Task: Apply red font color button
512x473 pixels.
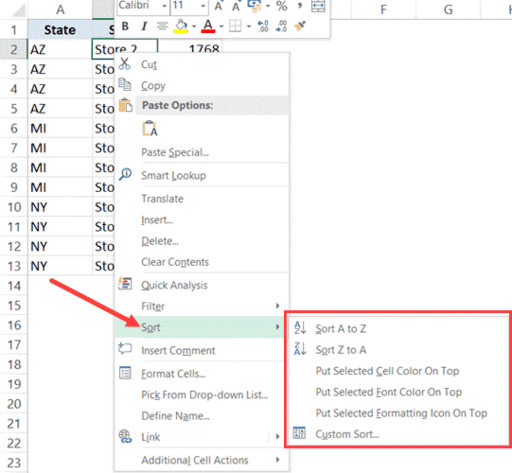Action: [208, 26]
